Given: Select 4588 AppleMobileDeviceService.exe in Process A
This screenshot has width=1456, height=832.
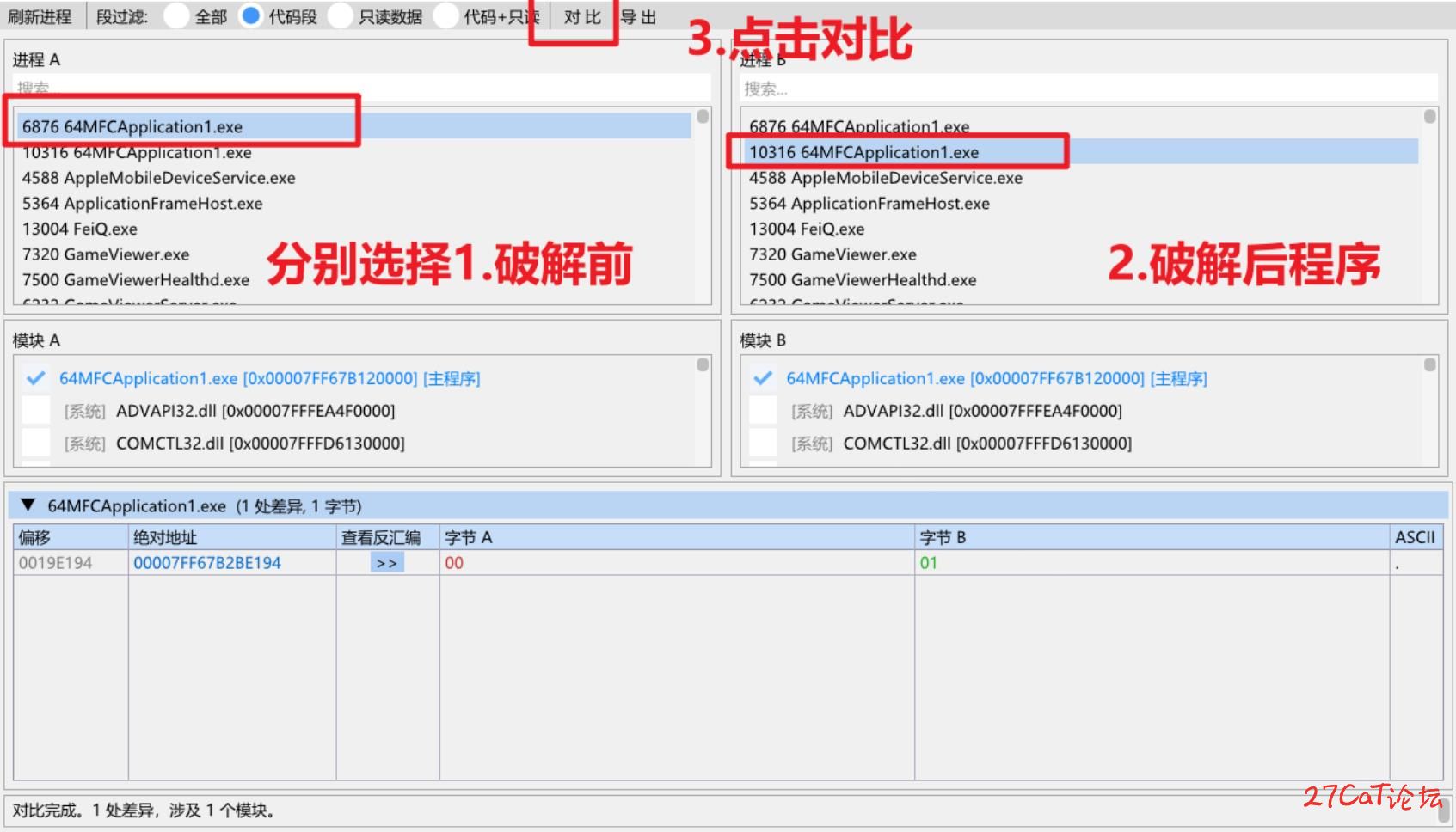Looking at the screenshot, I should pos(353,178).
